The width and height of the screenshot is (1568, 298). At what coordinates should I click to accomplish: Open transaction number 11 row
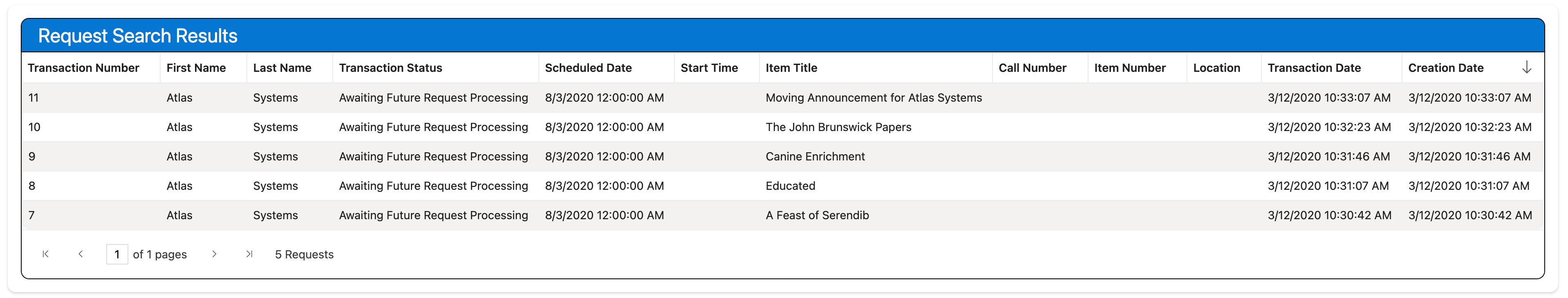(x=34, y=98)
